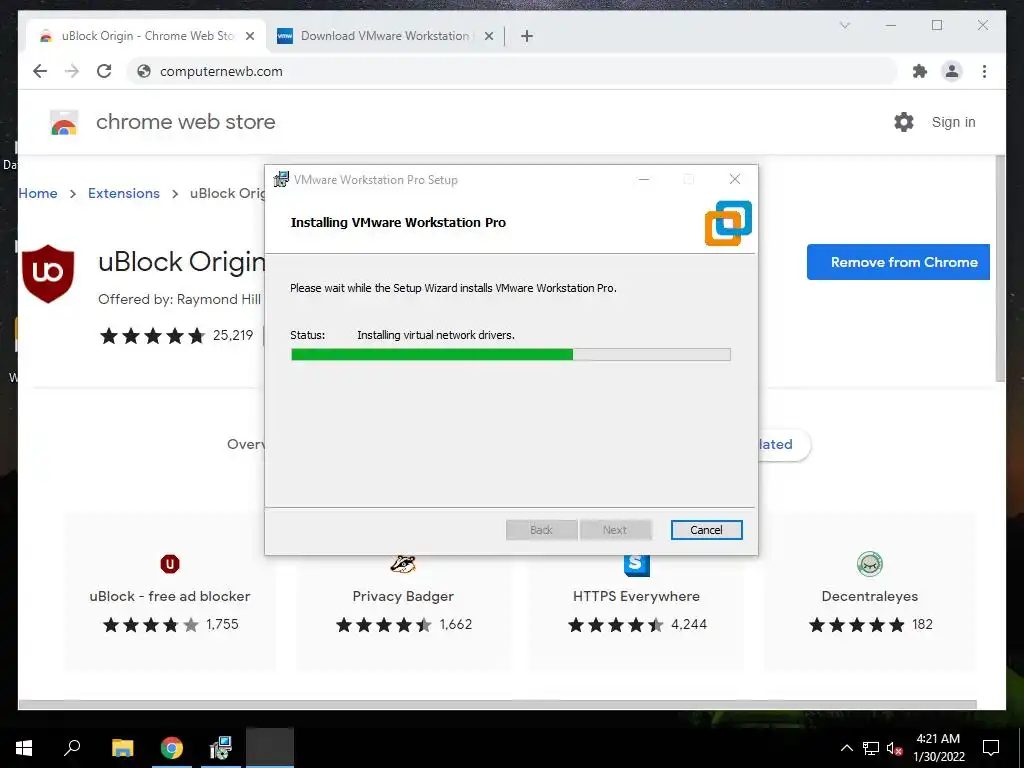The image size is (1024, 768).
Task: Click the address bar showing computernewb.com
Action: pyautogui.click(x=511, y=71)
